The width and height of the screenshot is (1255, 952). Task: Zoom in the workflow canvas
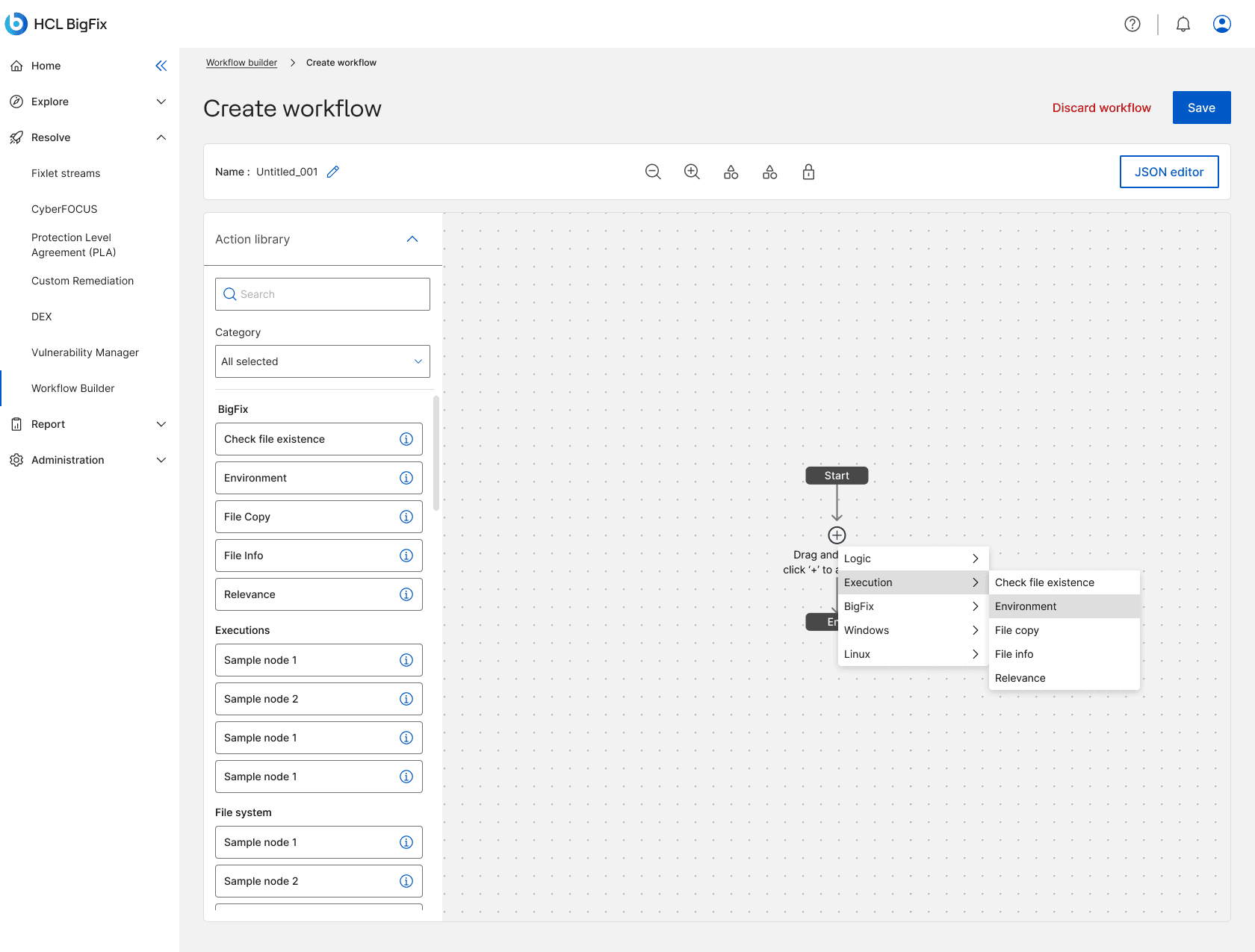click(x=692, y=172)
